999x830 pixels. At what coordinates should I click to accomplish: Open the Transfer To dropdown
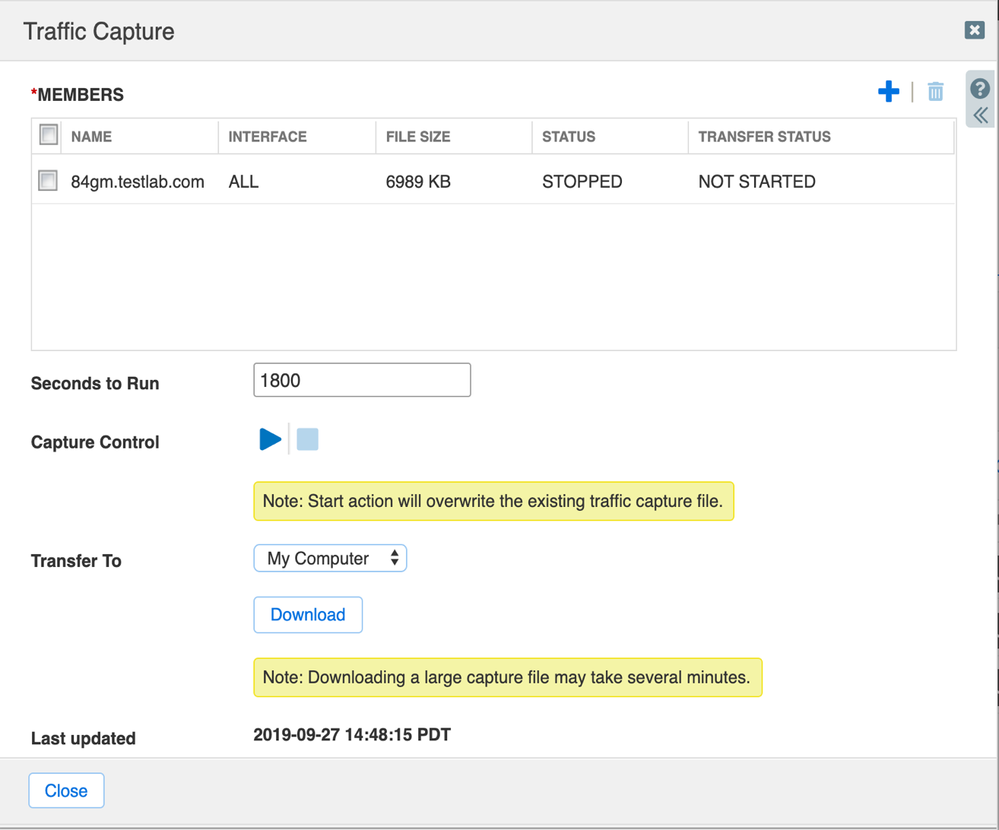330,558
